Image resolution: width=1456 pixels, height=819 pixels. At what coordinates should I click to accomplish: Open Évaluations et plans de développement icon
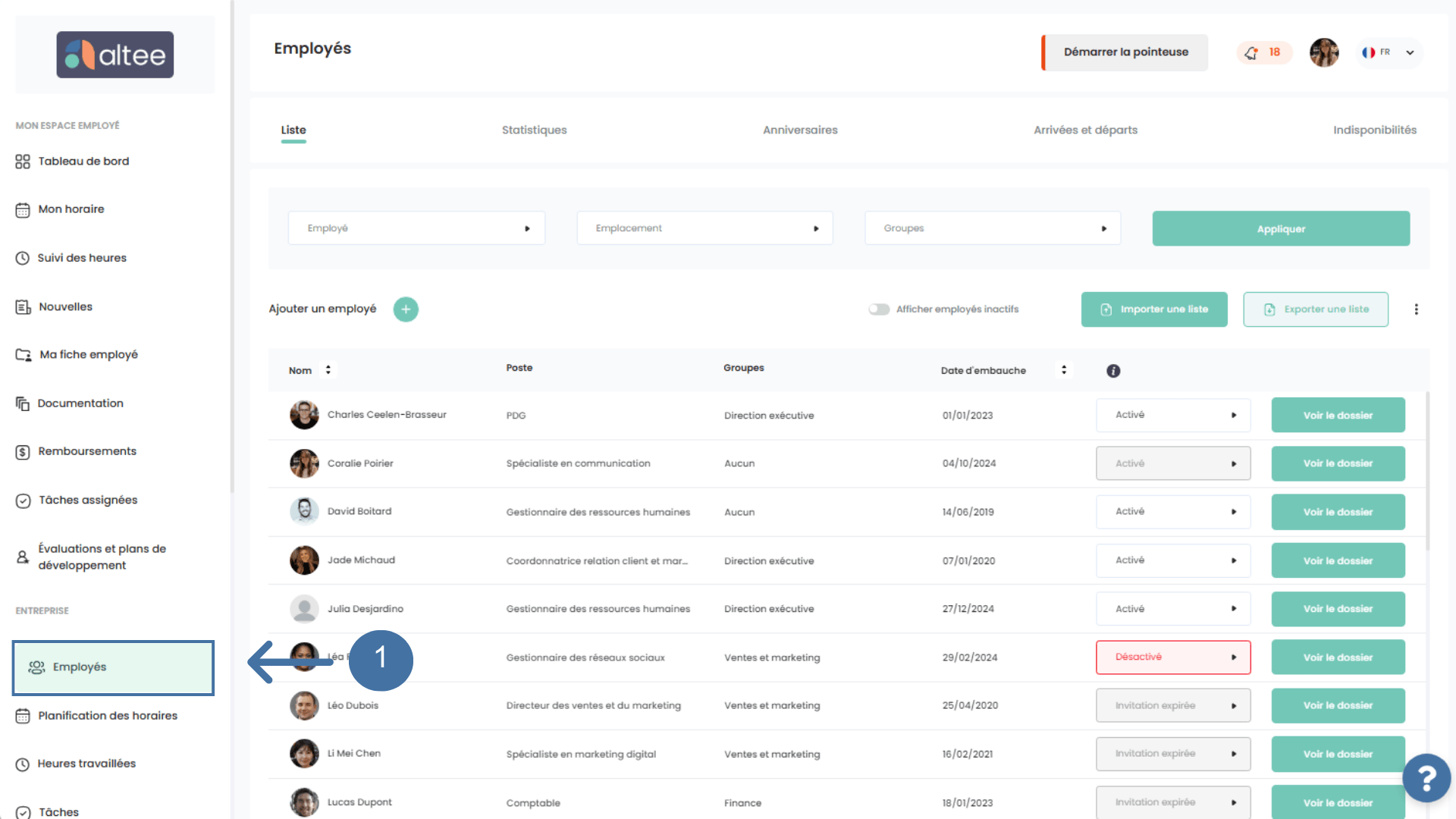23,557
